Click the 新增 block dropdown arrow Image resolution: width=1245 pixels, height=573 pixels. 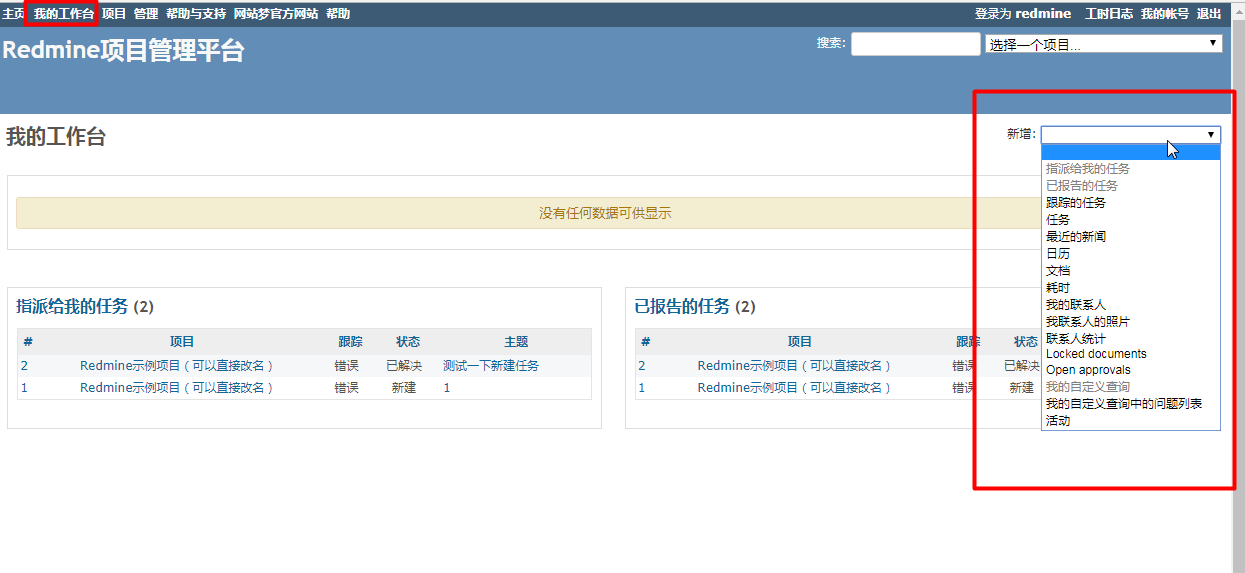click(x=1211, y=135)
